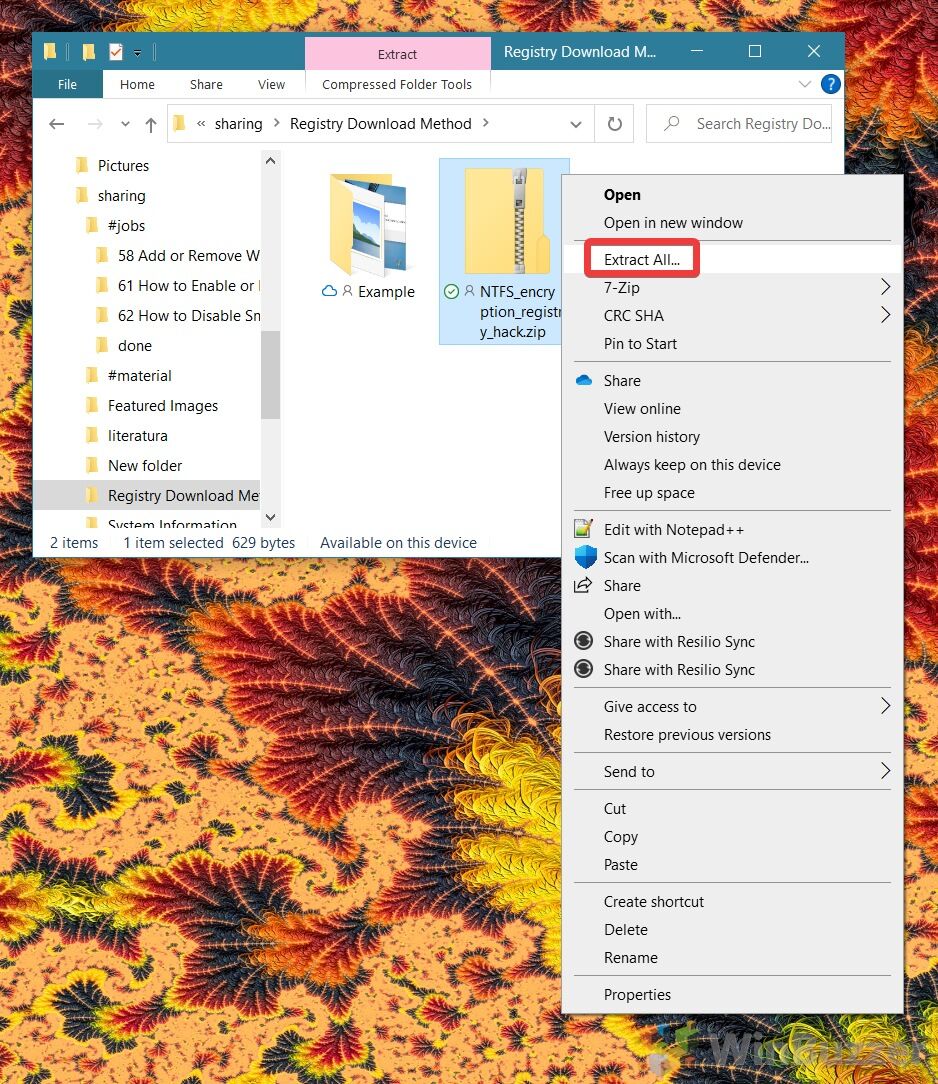938x1084 pixels.
Task: Click the Search Registry Download field
Action: tap(739, 124)
